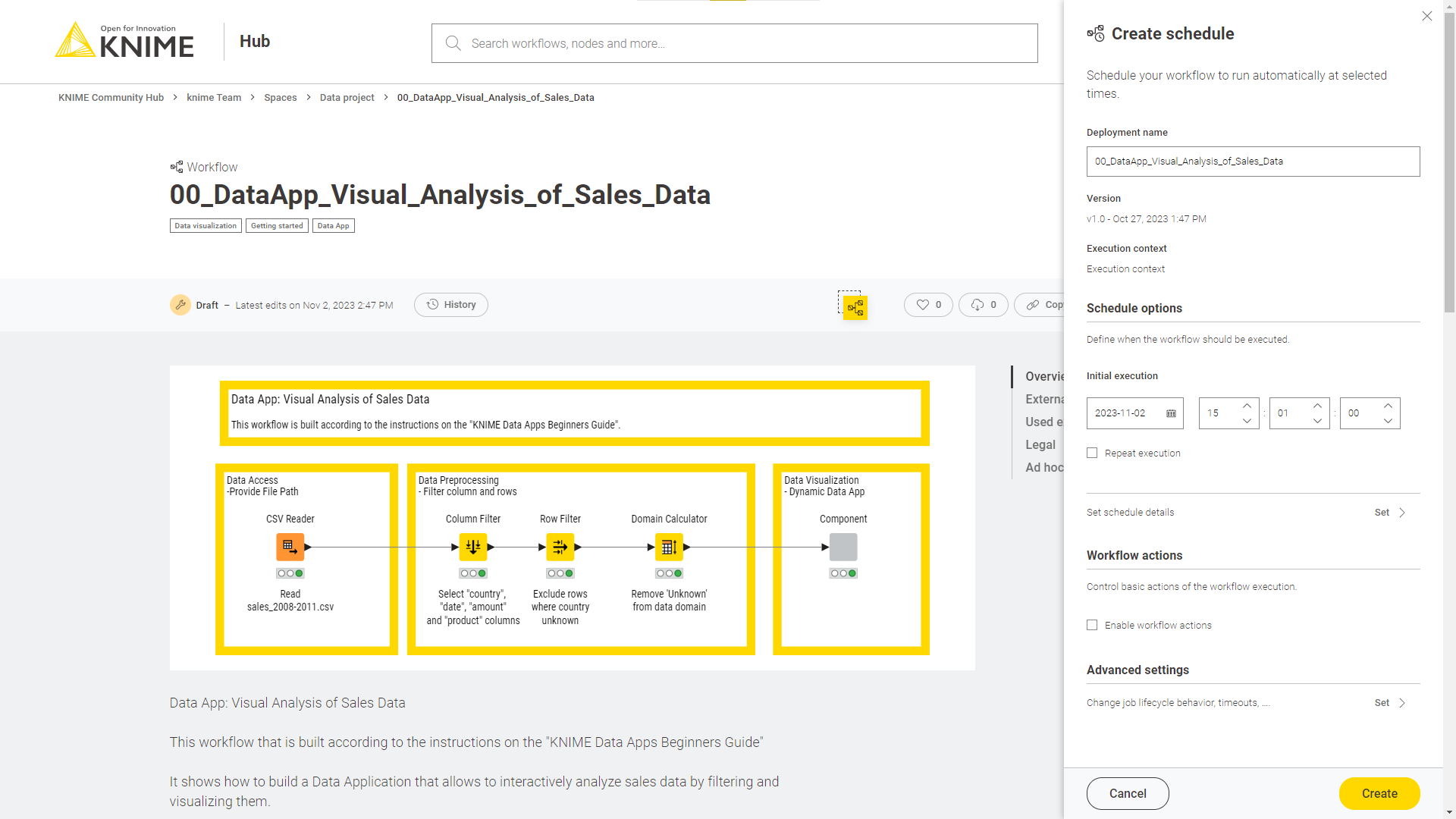Screen dimensions: 1456x819
Task: Click the Deployment name input field
Action: [x=1253, y=162]
